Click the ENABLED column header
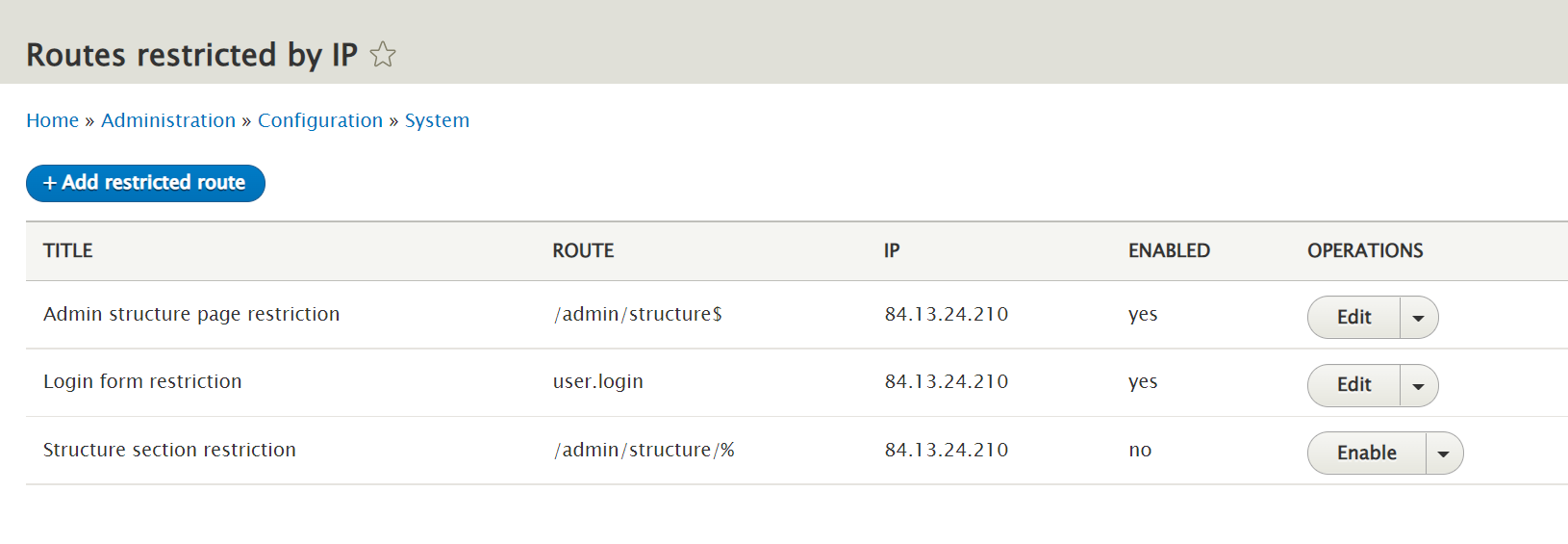 point(1169,250)
